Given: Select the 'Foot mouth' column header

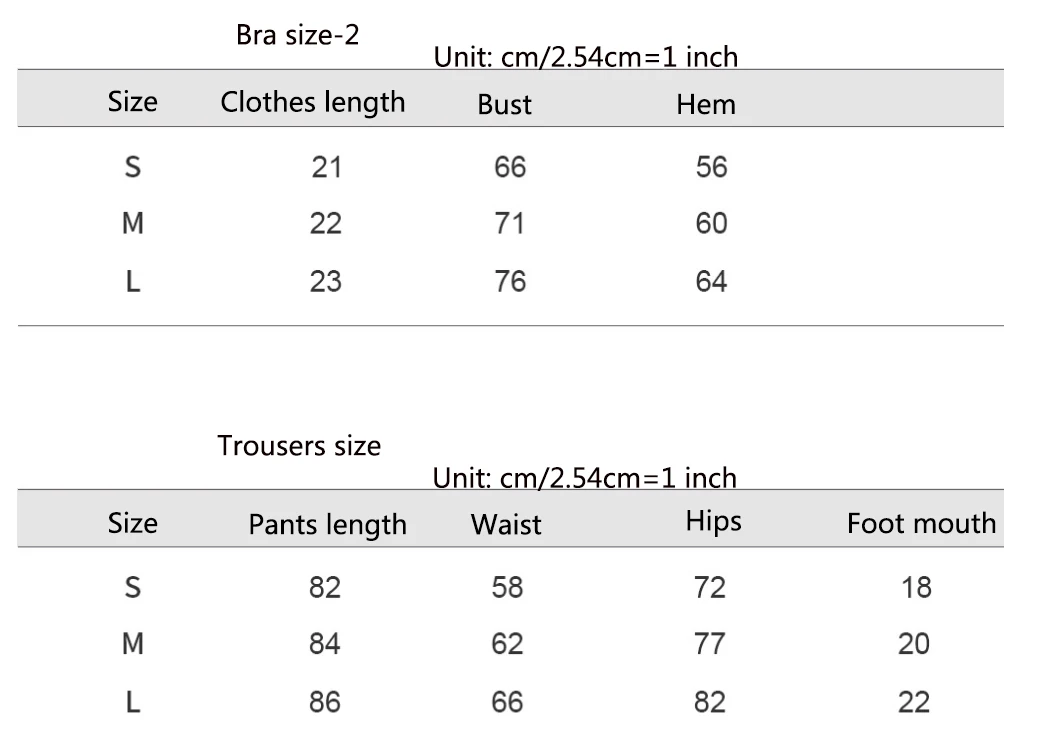Looking at the screenshot, I should point(922,524).
